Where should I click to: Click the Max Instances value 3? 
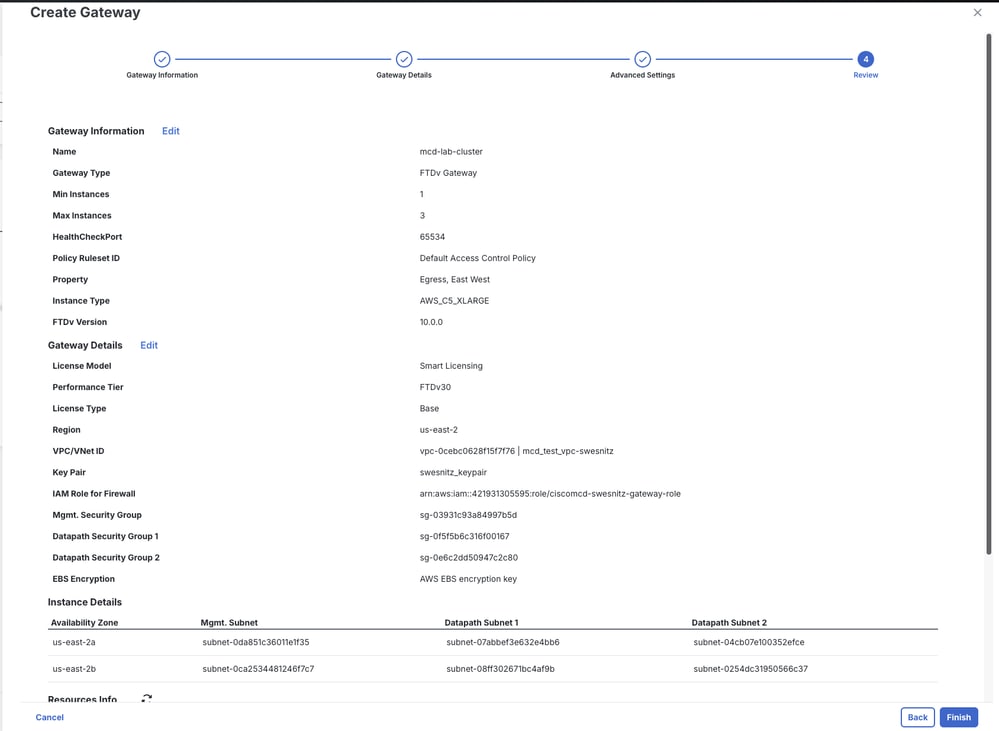click(422, 215)
